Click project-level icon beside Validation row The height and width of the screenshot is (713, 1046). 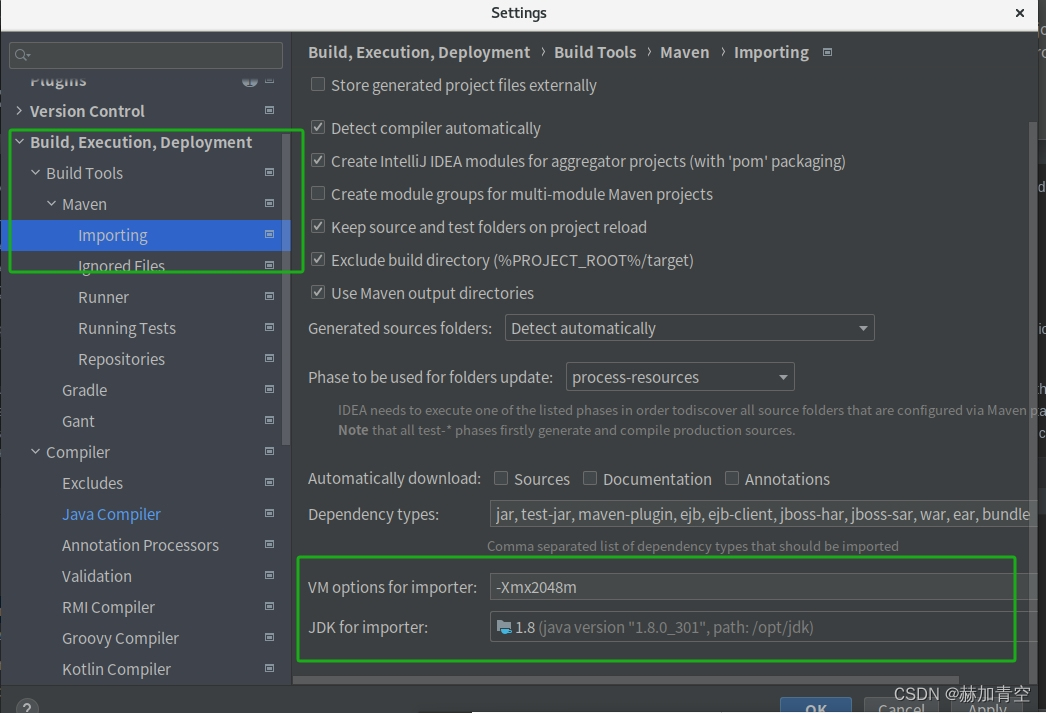(x=270, y=575)
